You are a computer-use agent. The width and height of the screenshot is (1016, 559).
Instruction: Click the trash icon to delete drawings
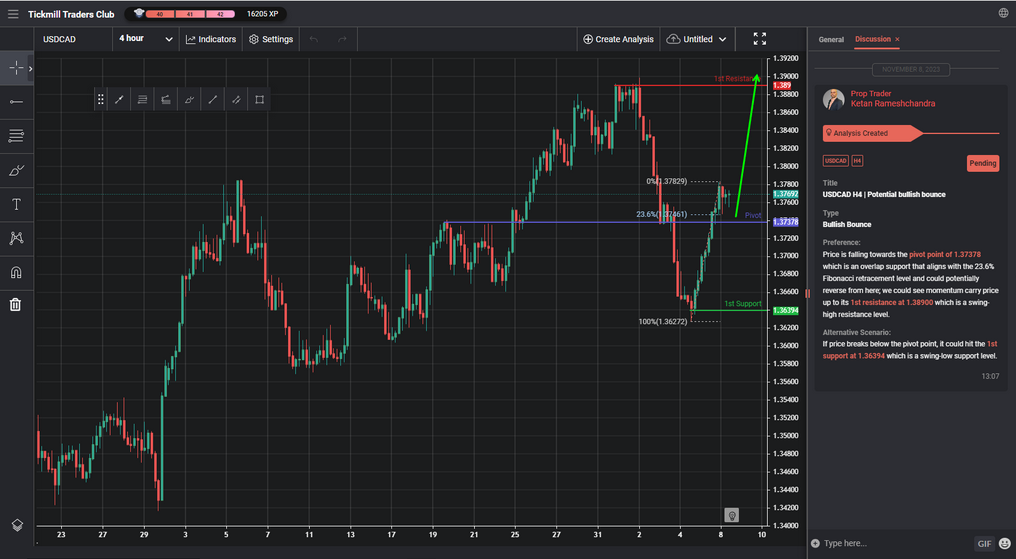tap(16, 304)
